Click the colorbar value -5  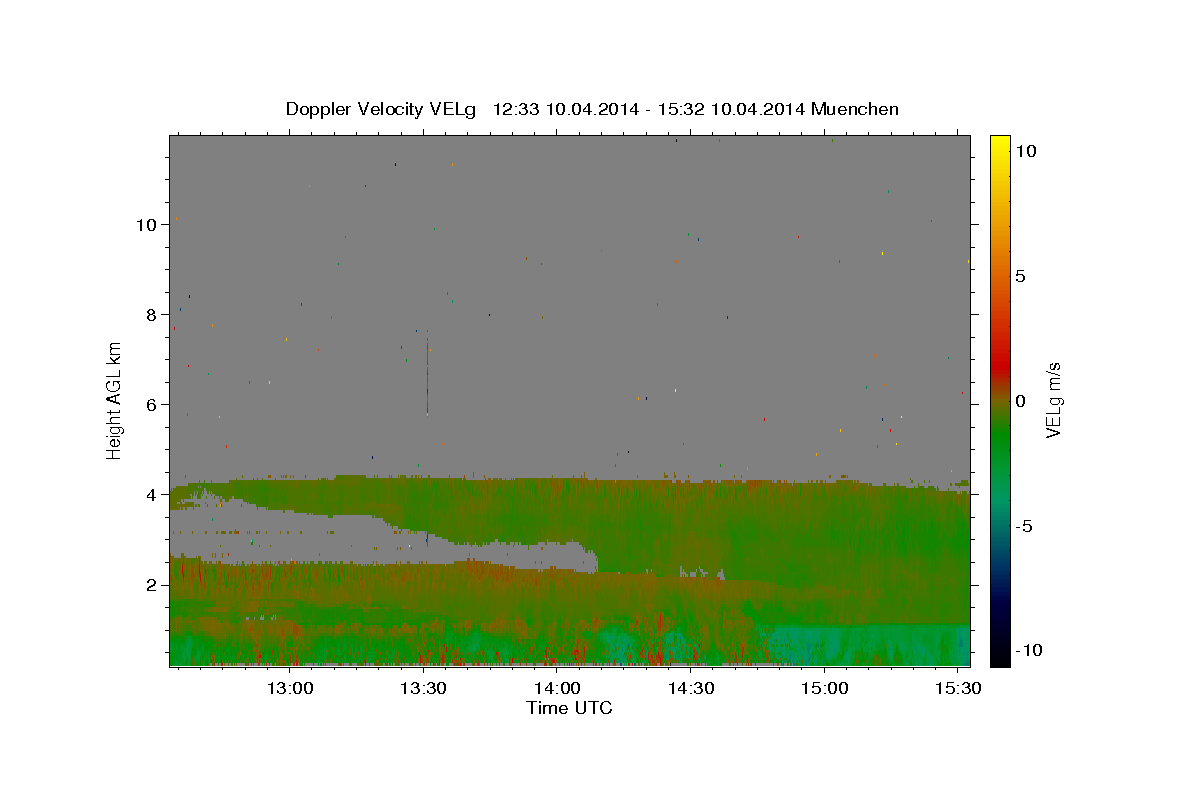[x=1023, y=526]
